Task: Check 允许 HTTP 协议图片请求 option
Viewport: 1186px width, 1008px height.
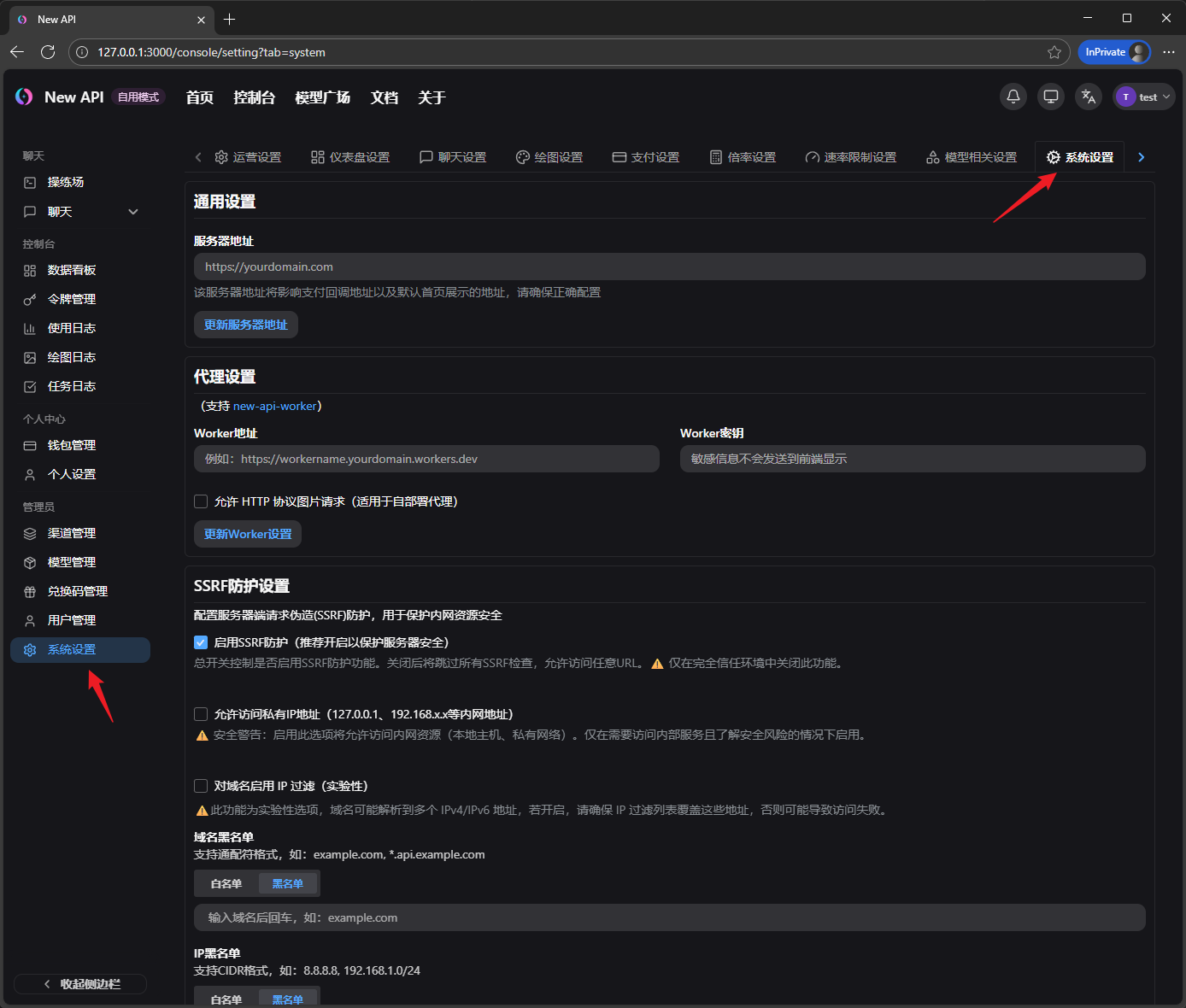Action: click(x=201, y=501)
